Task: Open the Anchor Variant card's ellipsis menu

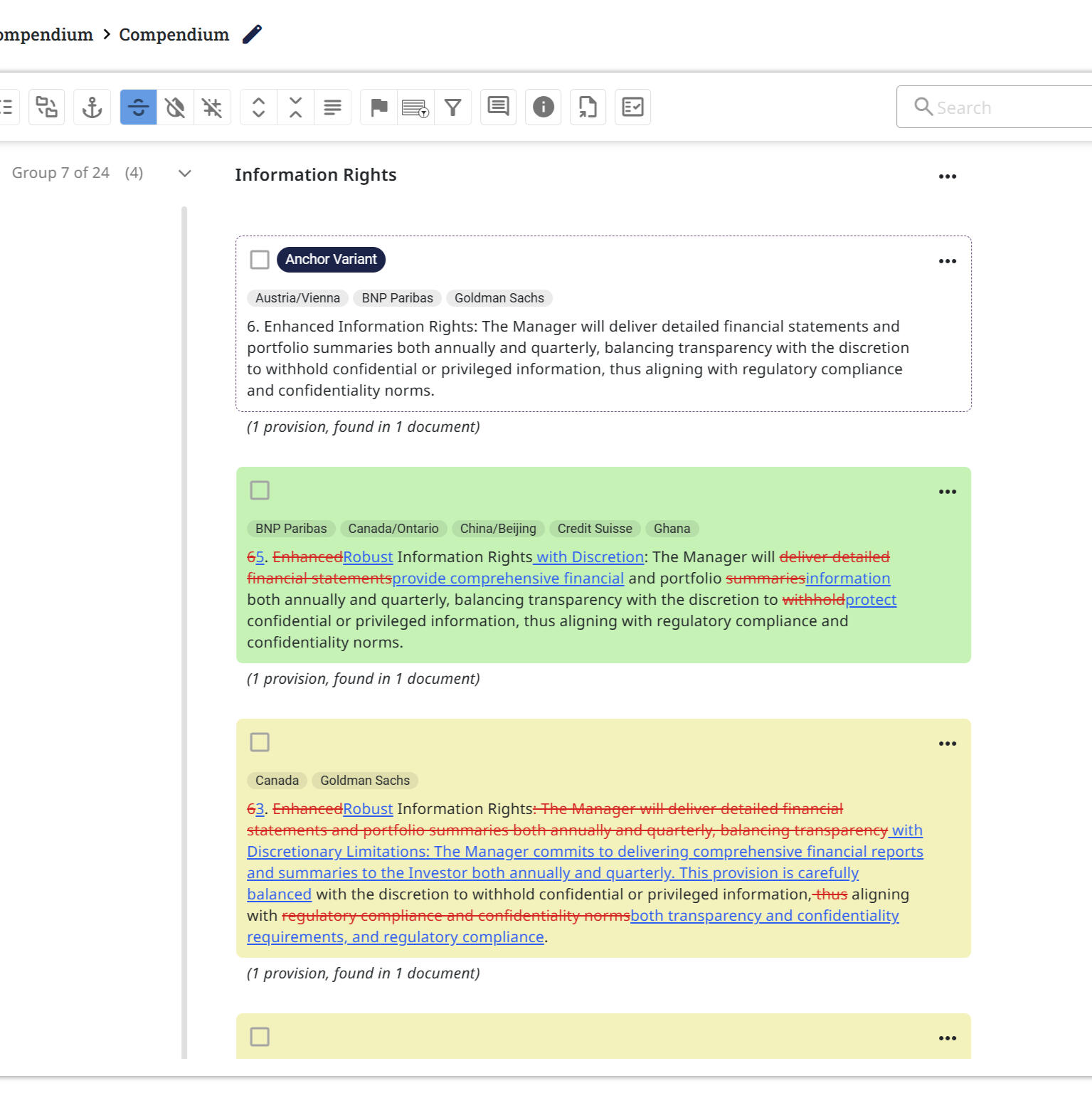Action: tap(947, 261)
